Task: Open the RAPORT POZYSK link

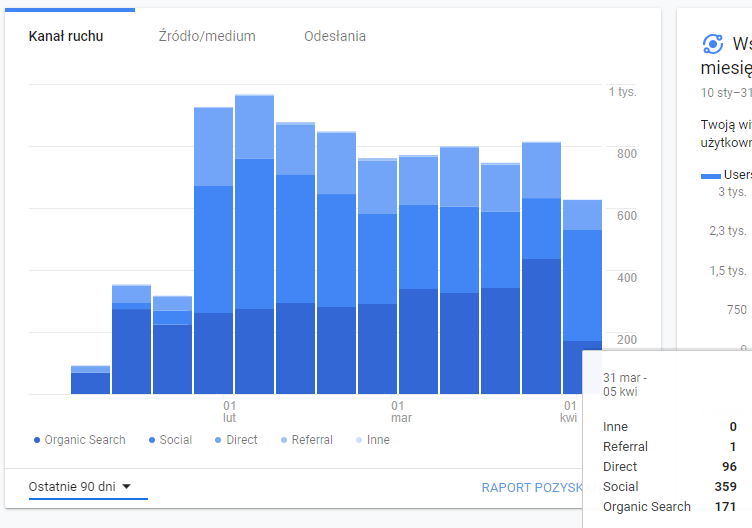Action: [531, 488]
